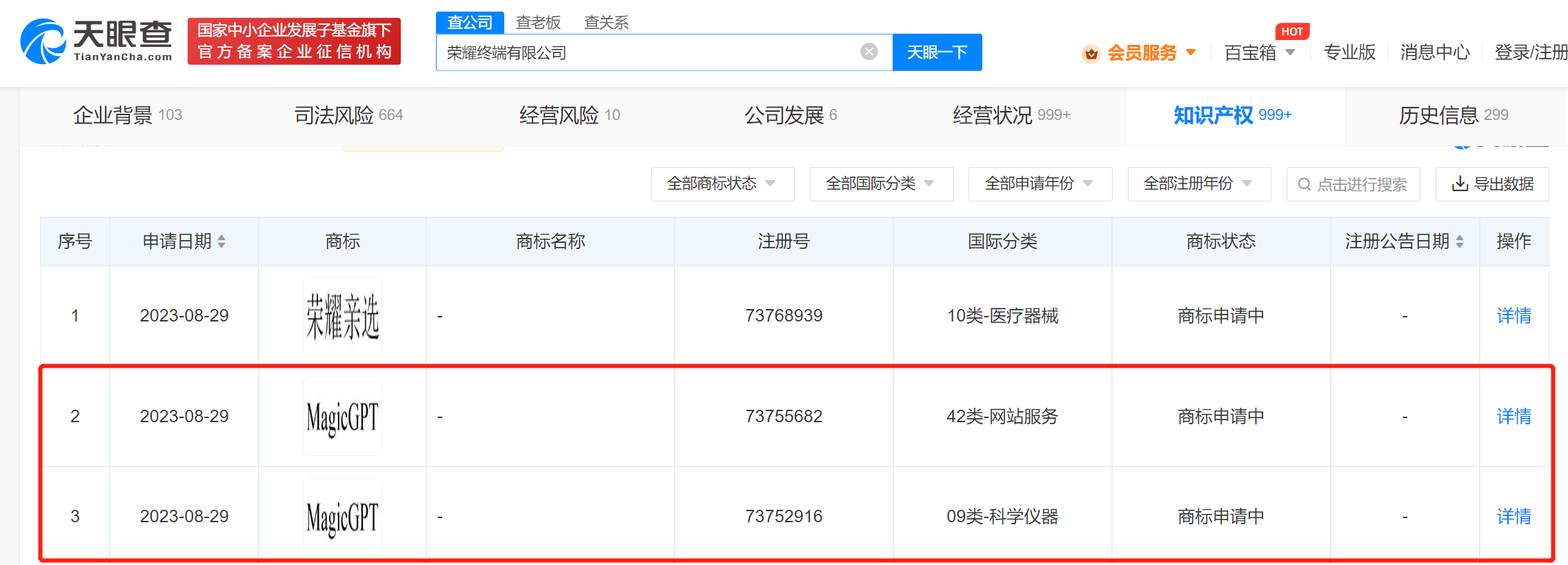Open 详情 for registration number 73755682
1568x565 pixels.
(1514, 417)
